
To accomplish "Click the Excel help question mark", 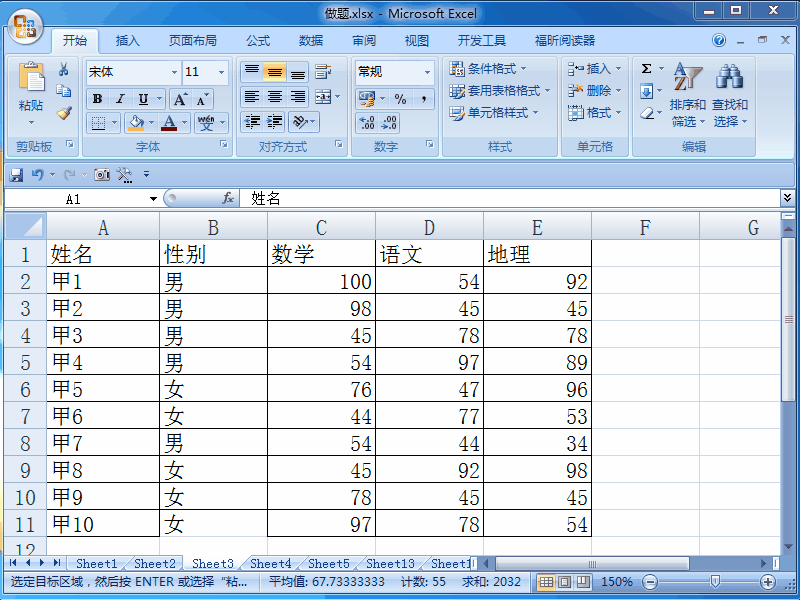I will coord(719,40).
